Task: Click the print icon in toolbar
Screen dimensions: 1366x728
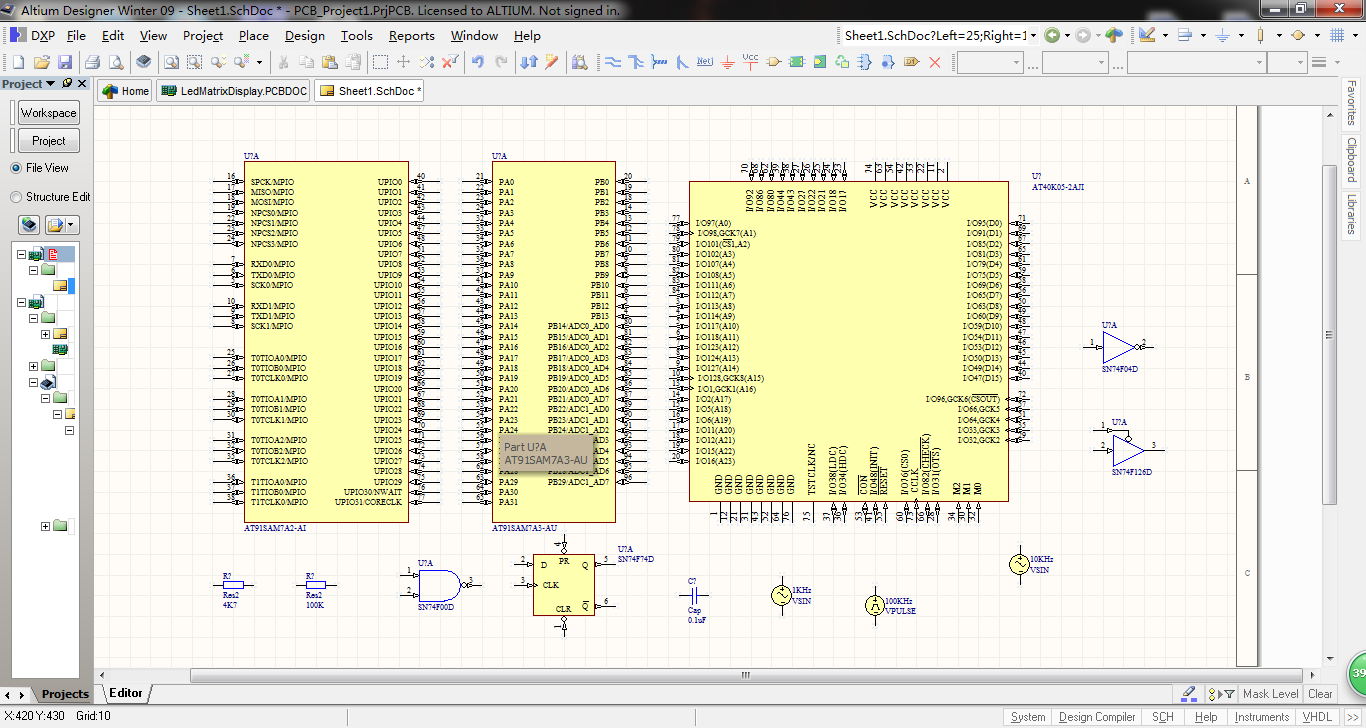Action: click(x=93, y=62)
